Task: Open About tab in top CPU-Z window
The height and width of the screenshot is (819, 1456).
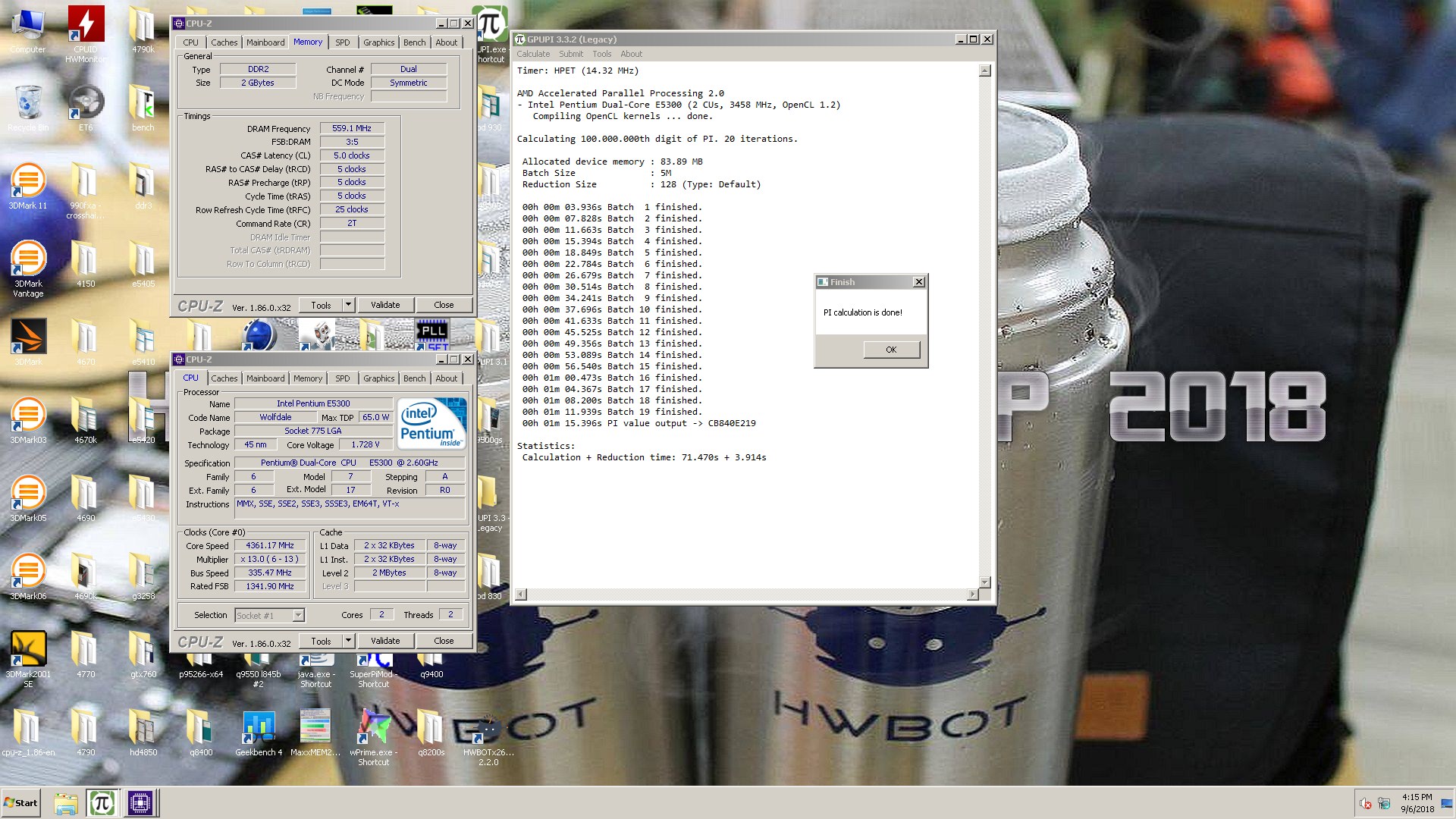Action: pos(446,42)
